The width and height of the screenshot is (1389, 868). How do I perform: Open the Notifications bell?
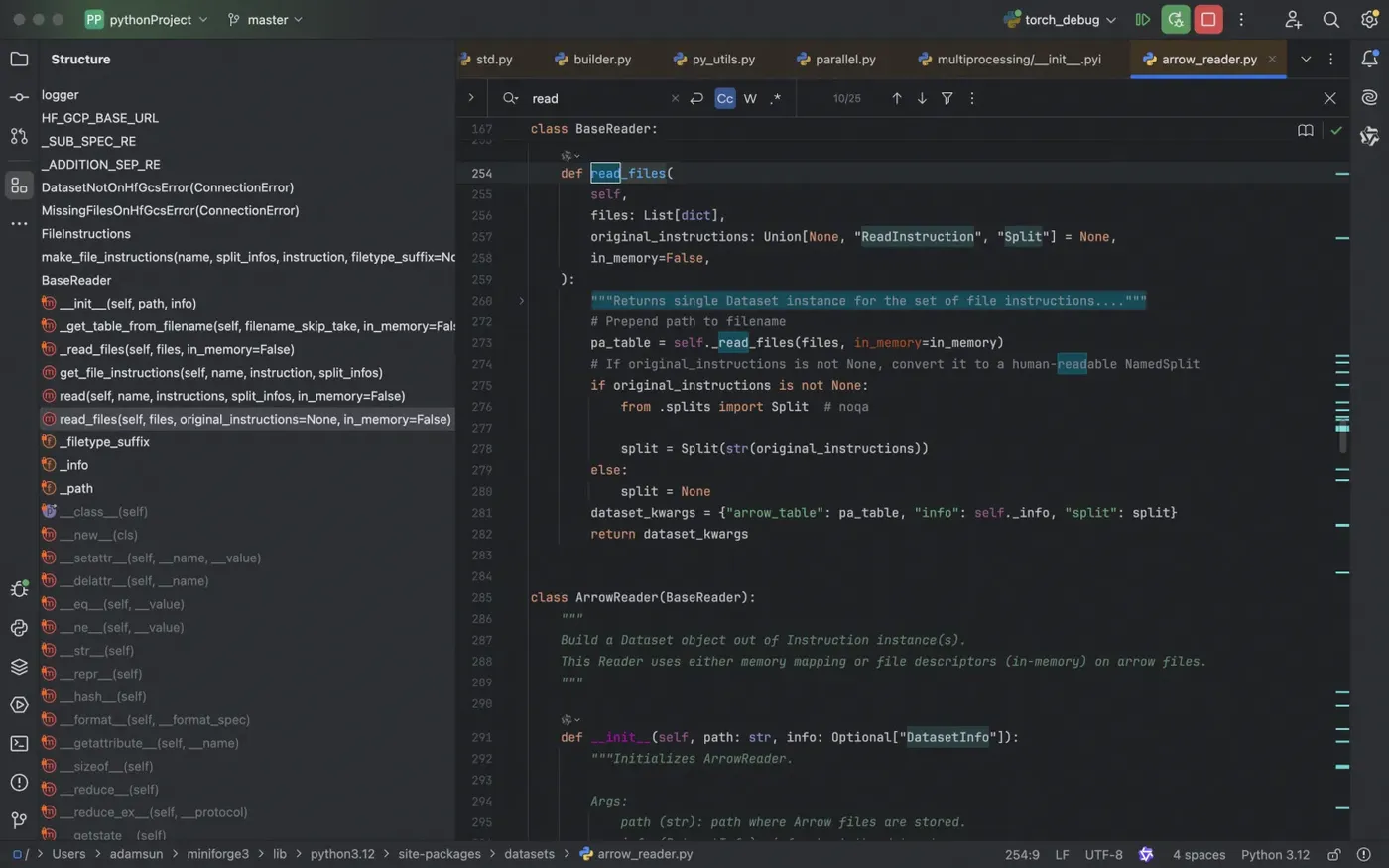click(x=1370, y=59)
